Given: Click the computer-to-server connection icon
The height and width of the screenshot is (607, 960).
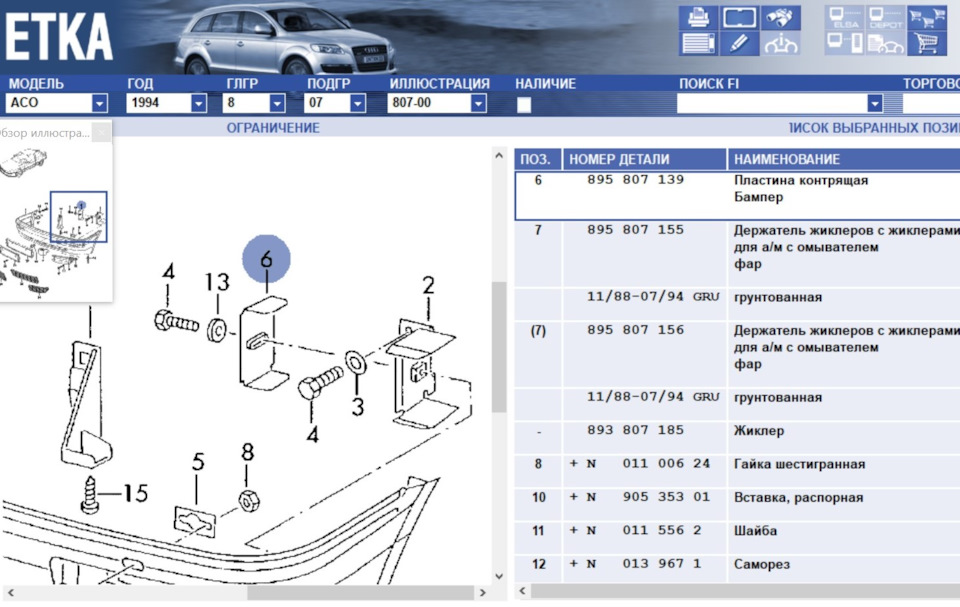Looking at the screenshot, I should click(844, 43).
